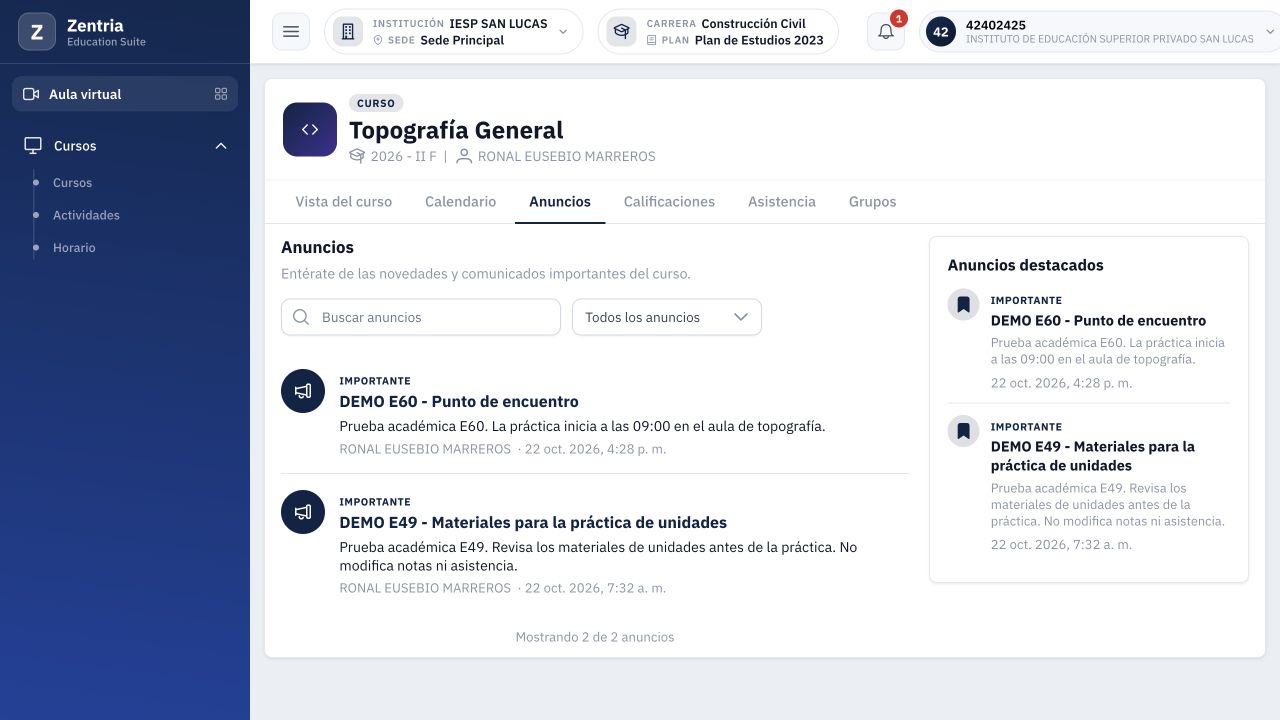Open the DEMO E60 title in the main announcements list
Viewport: 1280px width, 720px height.
(x=459, y=402)
